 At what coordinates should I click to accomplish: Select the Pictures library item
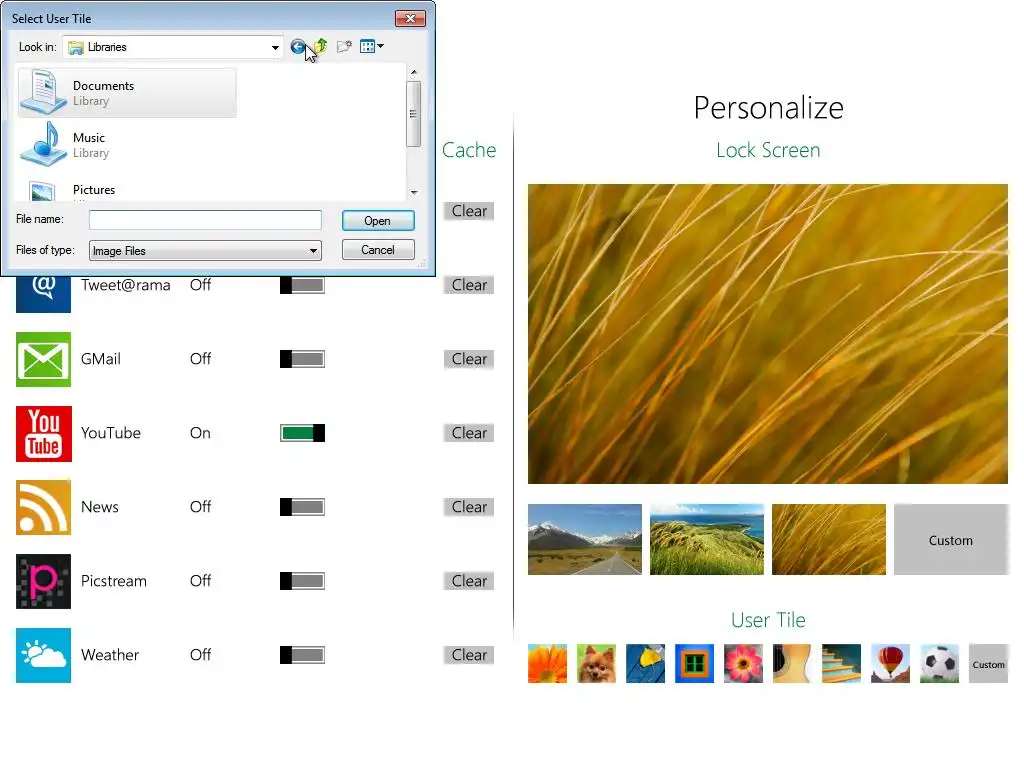click(127, 190)
